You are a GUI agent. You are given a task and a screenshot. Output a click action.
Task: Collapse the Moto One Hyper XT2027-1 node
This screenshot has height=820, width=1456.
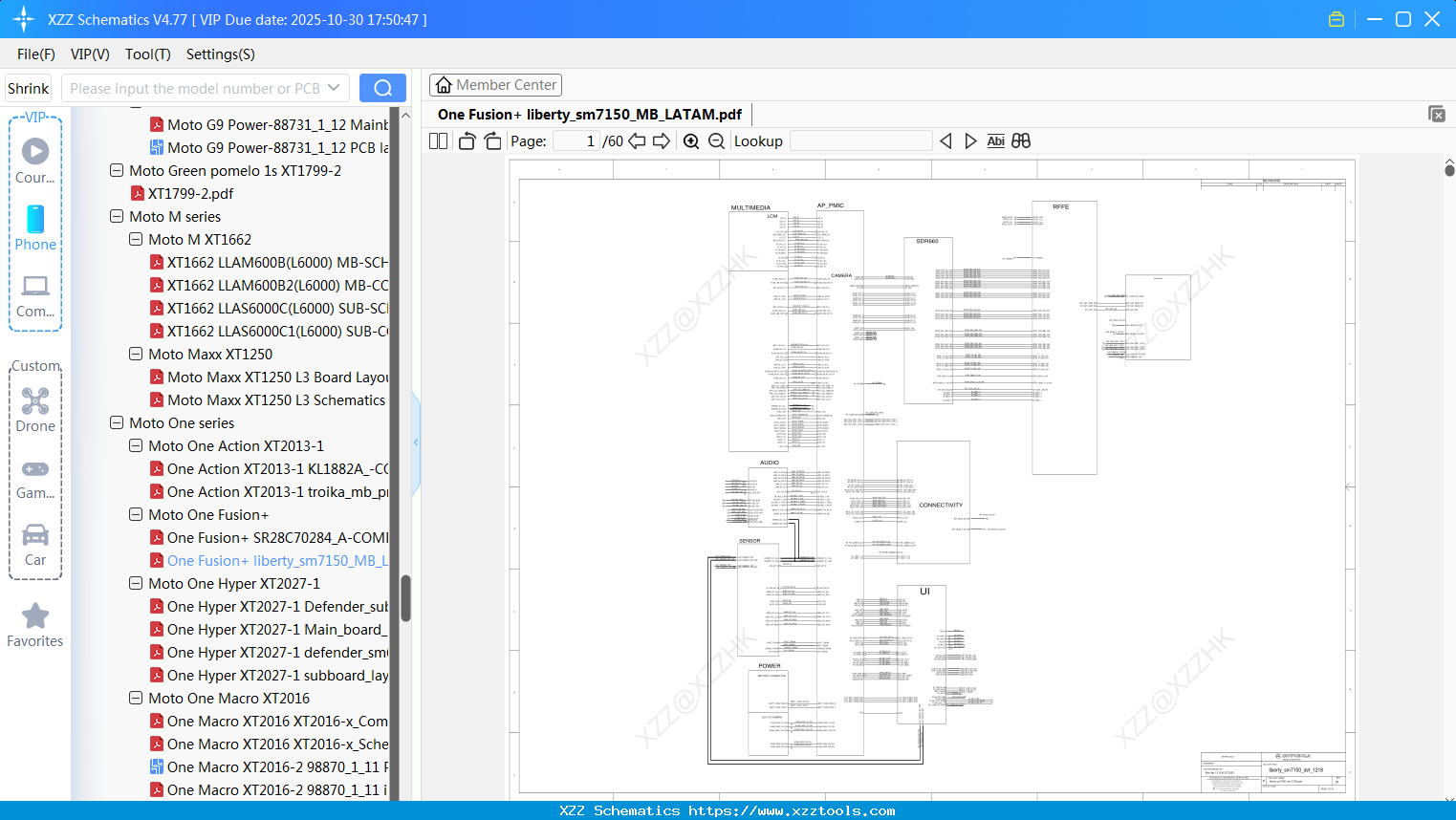tap(135, 583)
